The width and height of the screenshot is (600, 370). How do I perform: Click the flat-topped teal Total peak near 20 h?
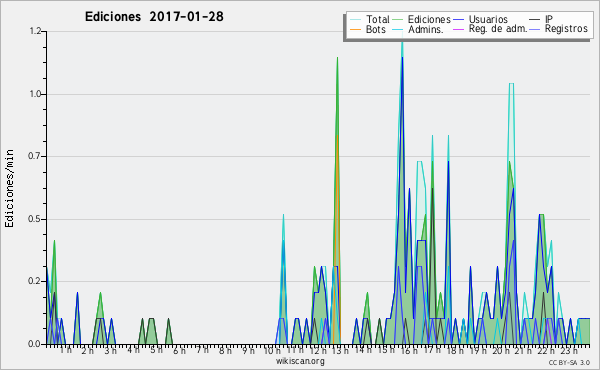point(511,83)
